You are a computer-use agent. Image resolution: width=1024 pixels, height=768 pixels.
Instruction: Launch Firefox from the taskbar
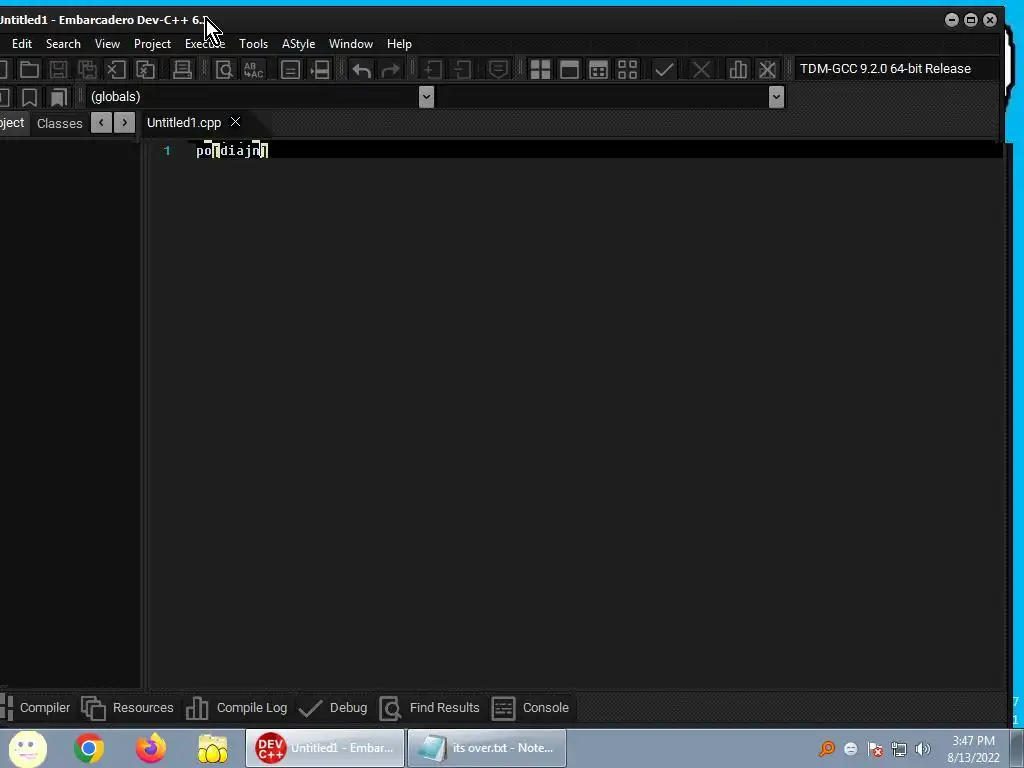pos(151,748)
